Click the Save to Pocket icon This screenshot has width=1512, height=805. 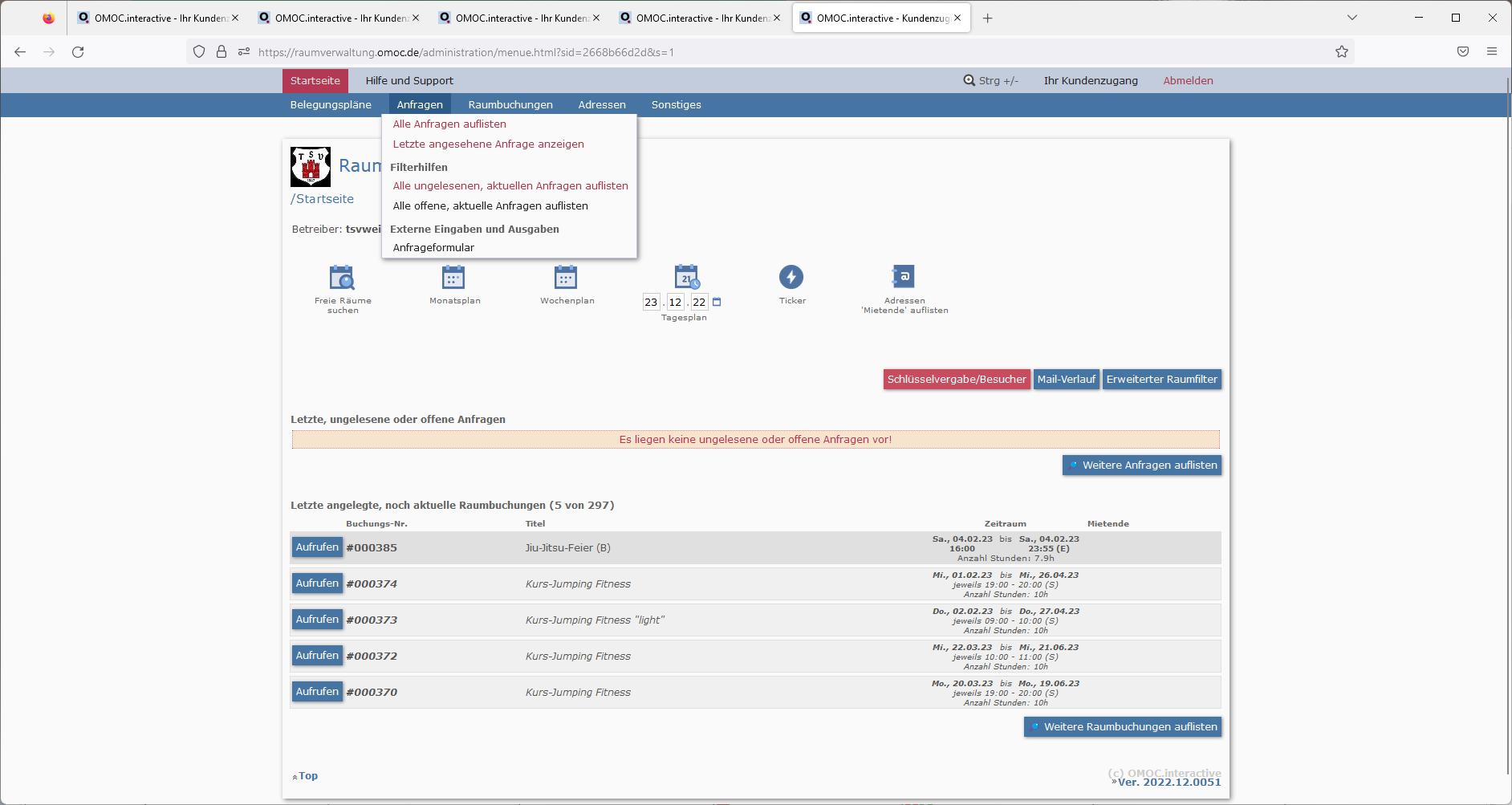pyautogui.click(x=1463, y=51)
